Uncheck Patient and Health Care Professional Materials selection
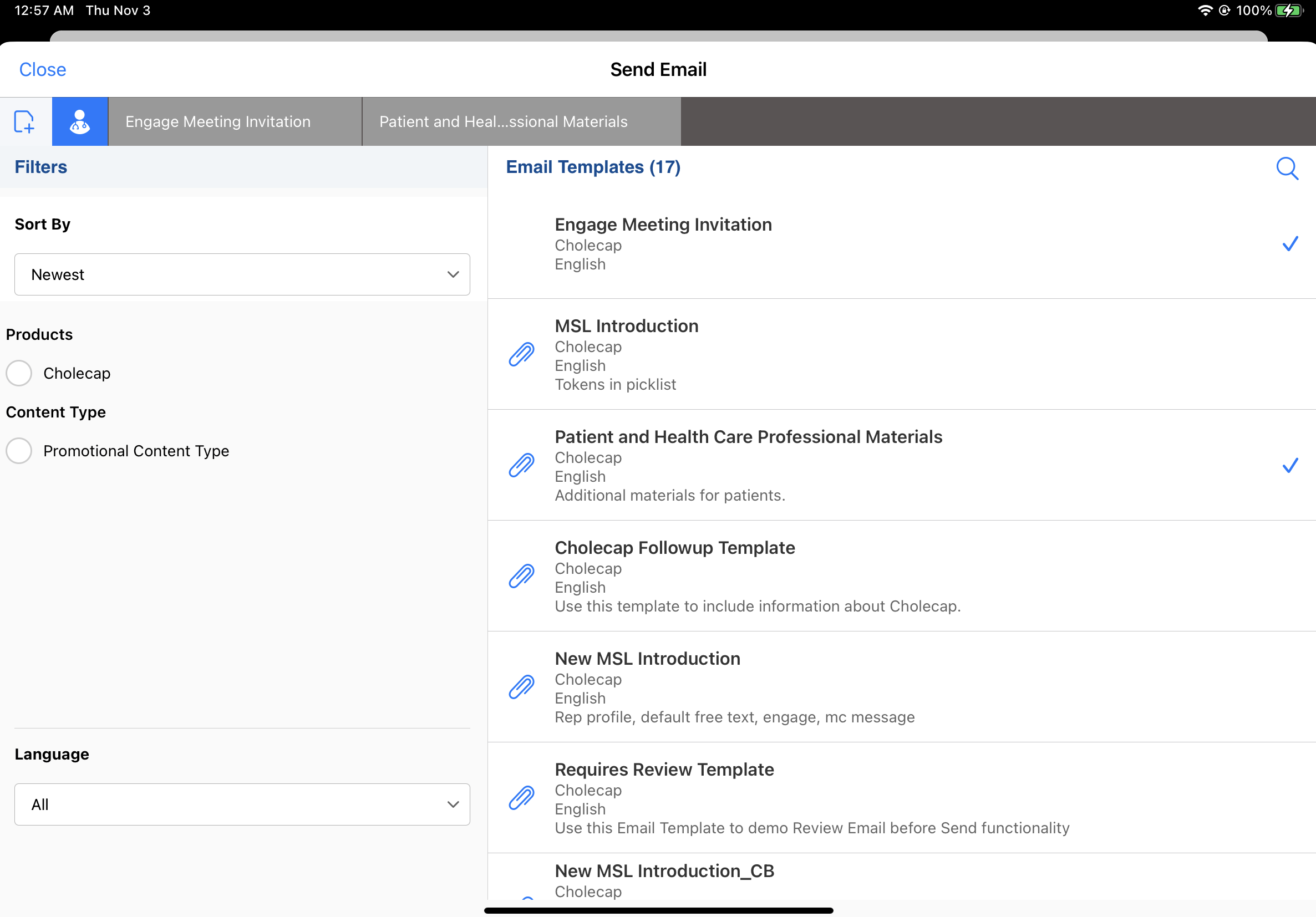1316x917 pixels. tap(1290, 465)
